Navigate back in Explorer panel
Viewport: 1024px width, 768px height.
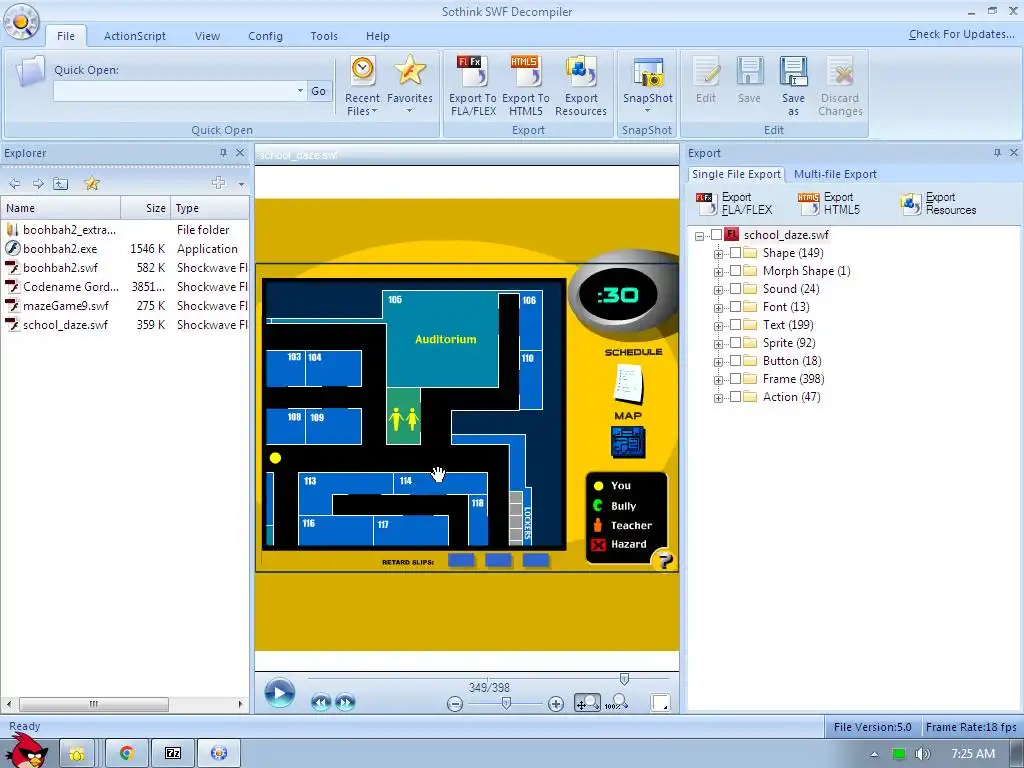point(14,184)
